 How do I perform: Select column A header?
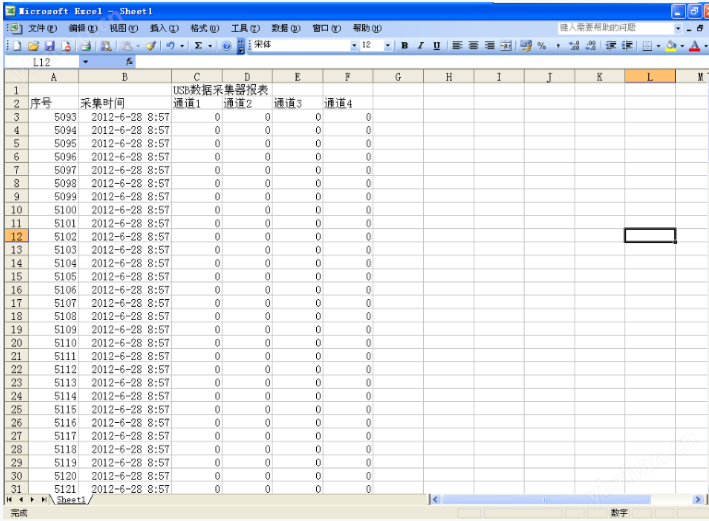click(x=53, y=77)
